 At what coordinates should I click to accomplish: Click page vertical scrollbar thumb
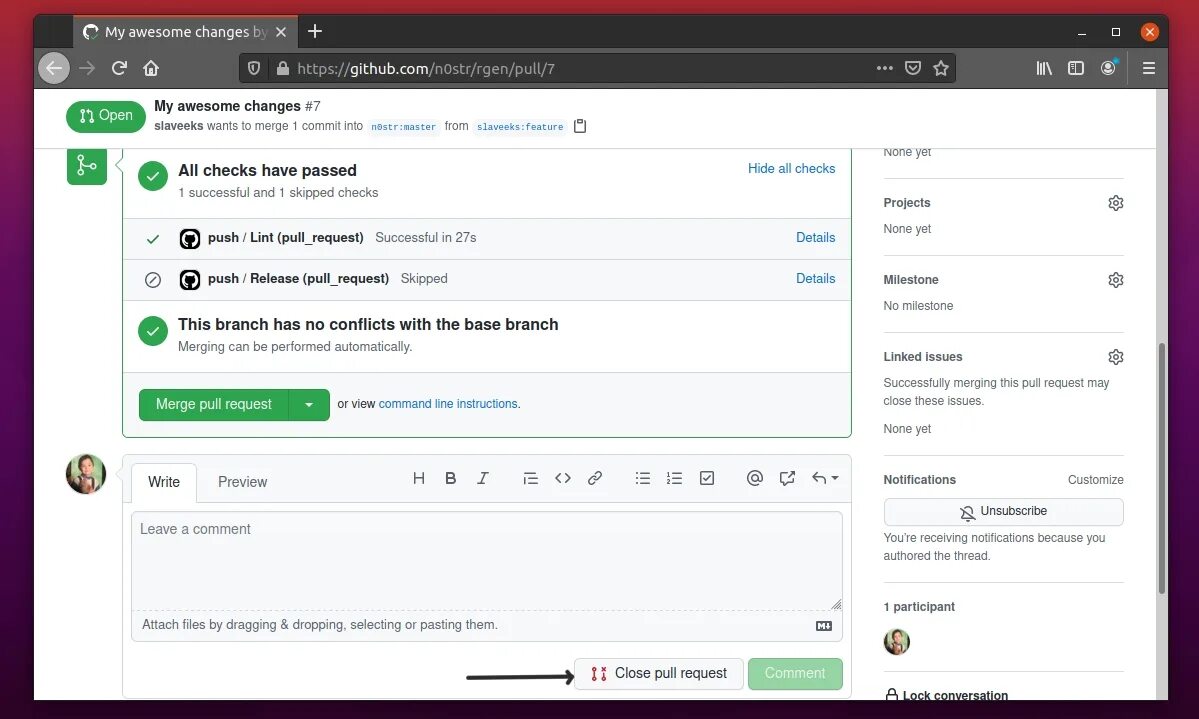tap(1162, 468)
